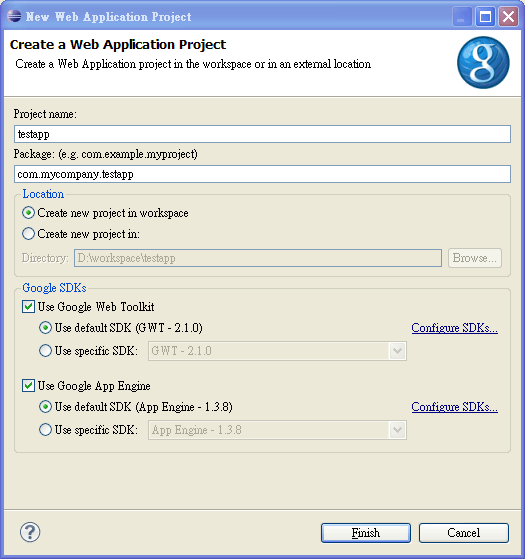Click the Browse... button

coord(475,258)
